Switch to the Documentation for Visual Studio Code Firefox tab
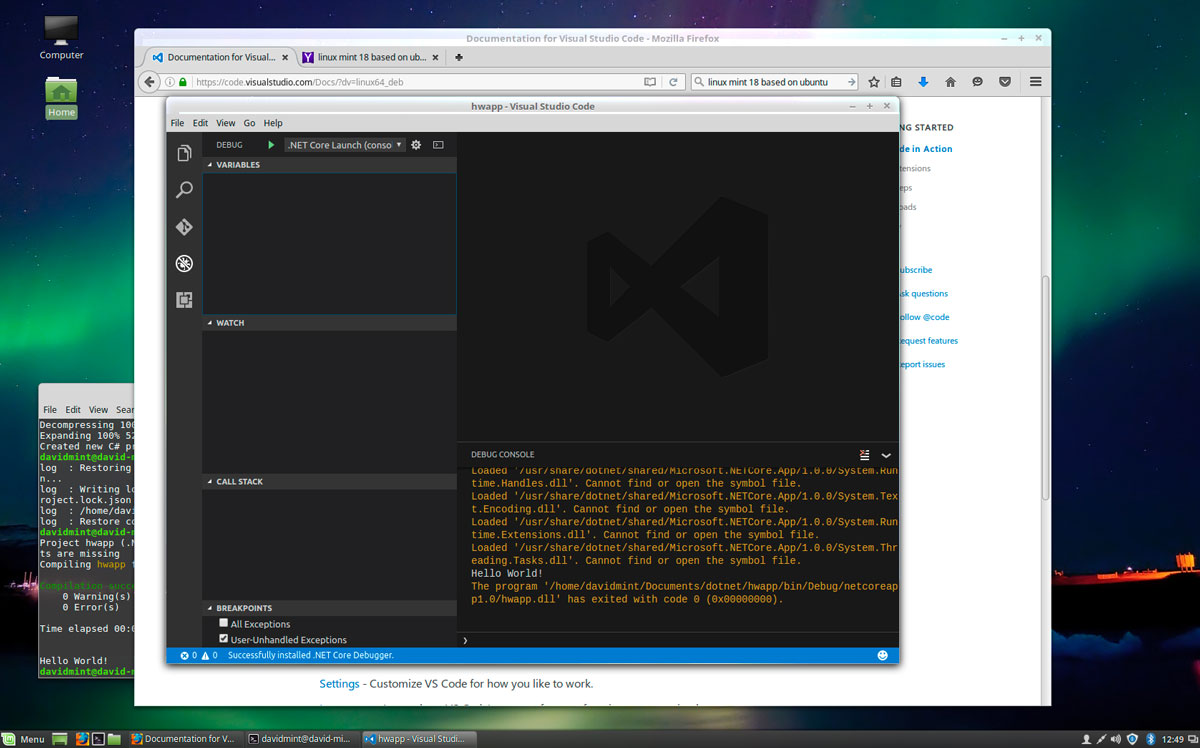The width and height of the screenshot is (1200, 748). pos(220,57)
